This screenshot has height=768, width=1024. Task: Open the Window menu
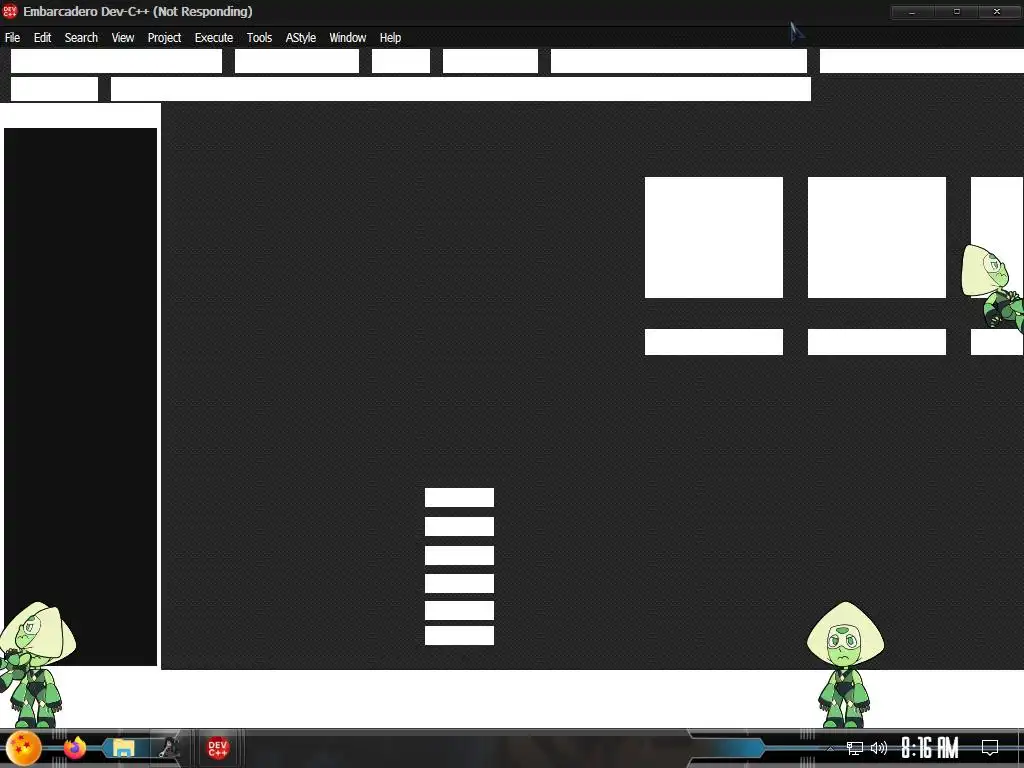coord(347,38)
